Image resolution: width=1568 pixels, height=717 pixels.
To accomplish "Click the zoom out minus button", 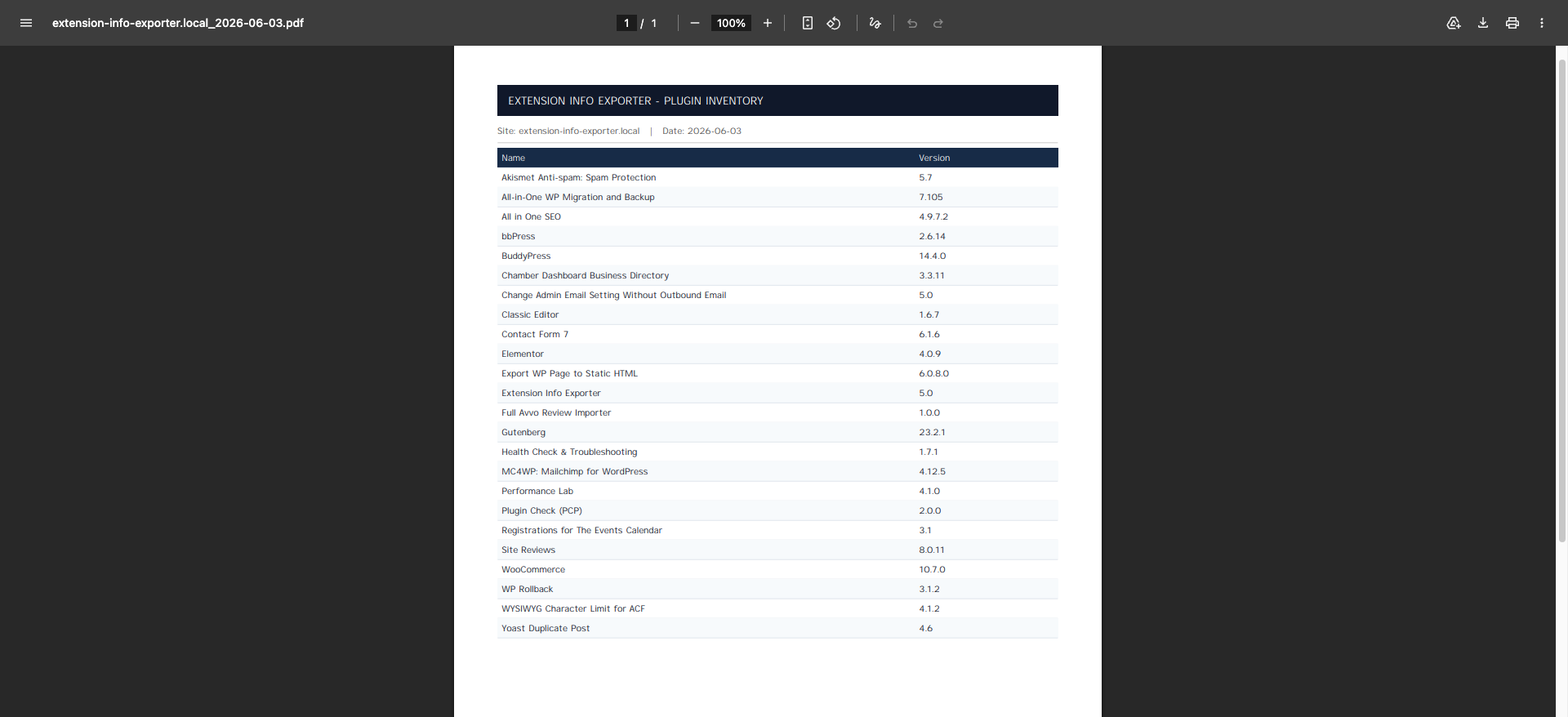I will click(x=695, y=23).
